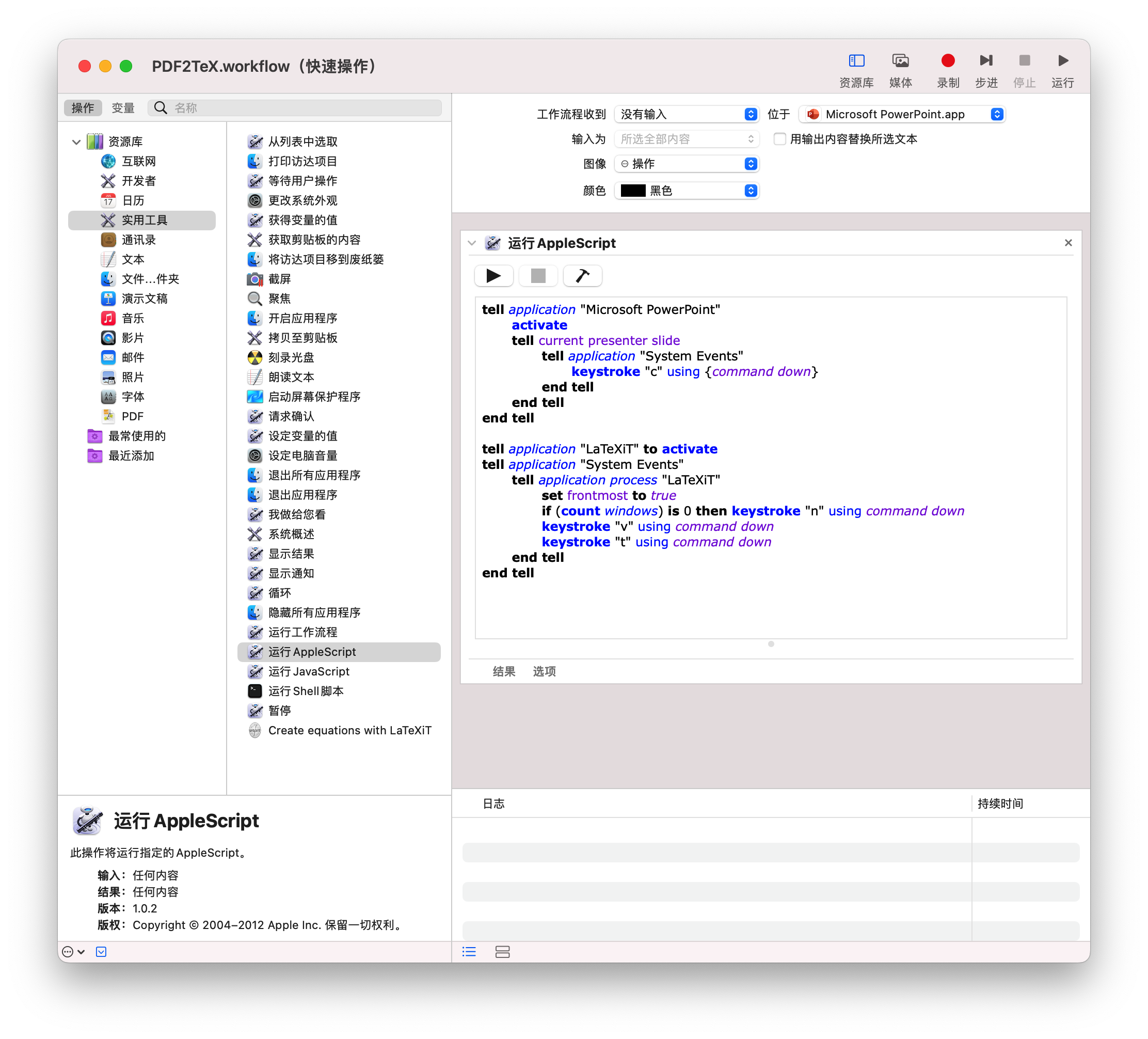
Task: Open the 选项 tab of the action
Action: (545, 672)
